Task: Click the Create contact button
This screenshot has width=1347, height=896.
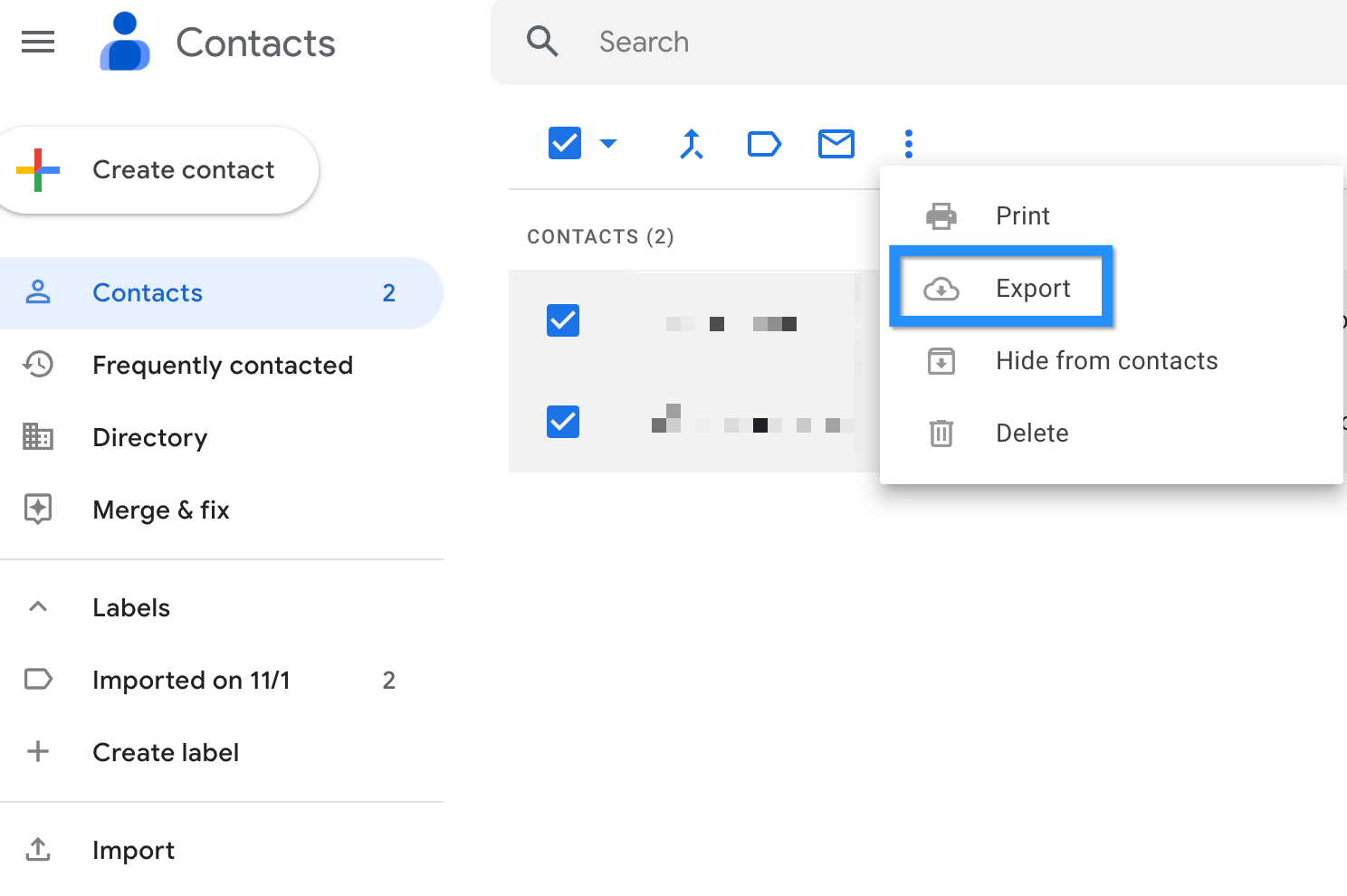Action: [159, 169]
